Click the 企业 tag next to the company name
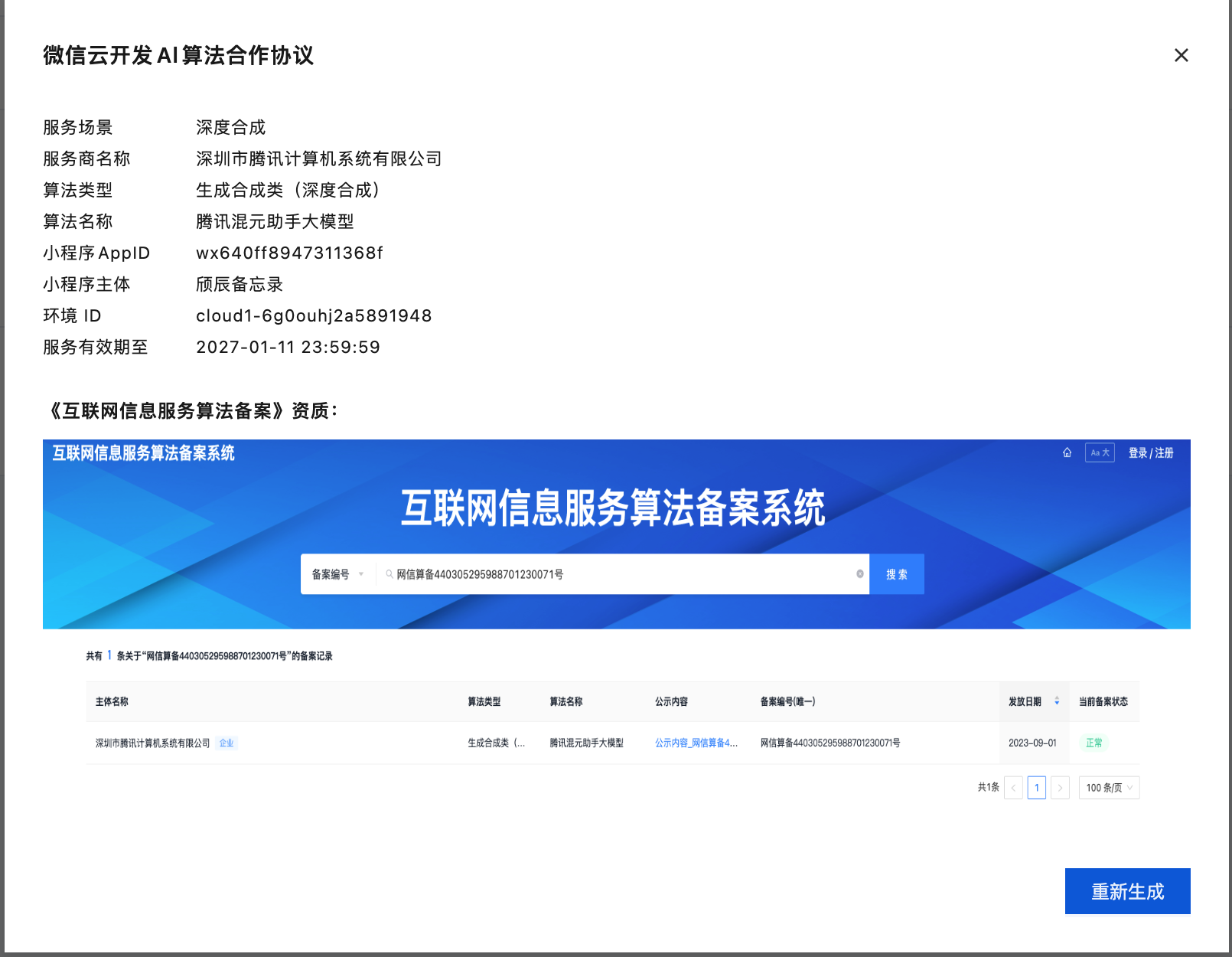Image resolution: width=1232 pixels, height=957 pixels. tap(227, 743)
